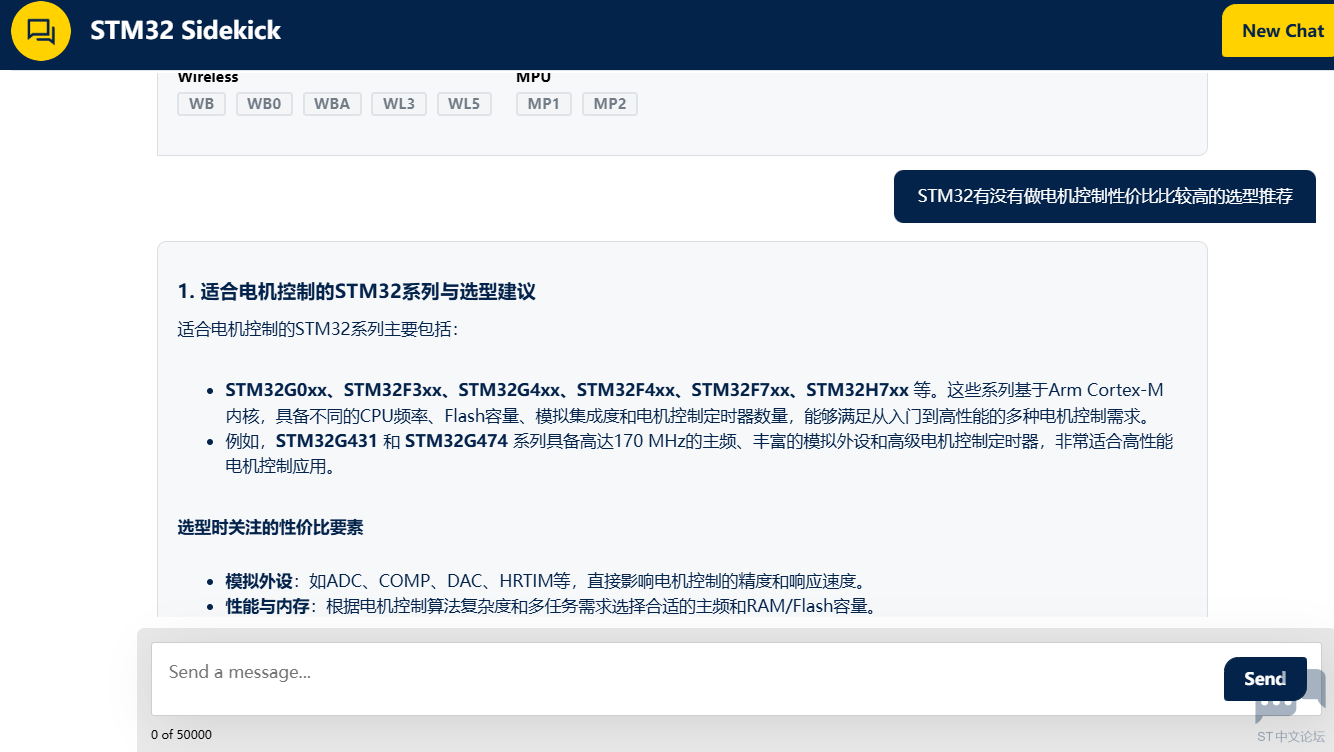Select the WB wireless series tag
The image size is (1334, 752).
(x=202, y=104)
